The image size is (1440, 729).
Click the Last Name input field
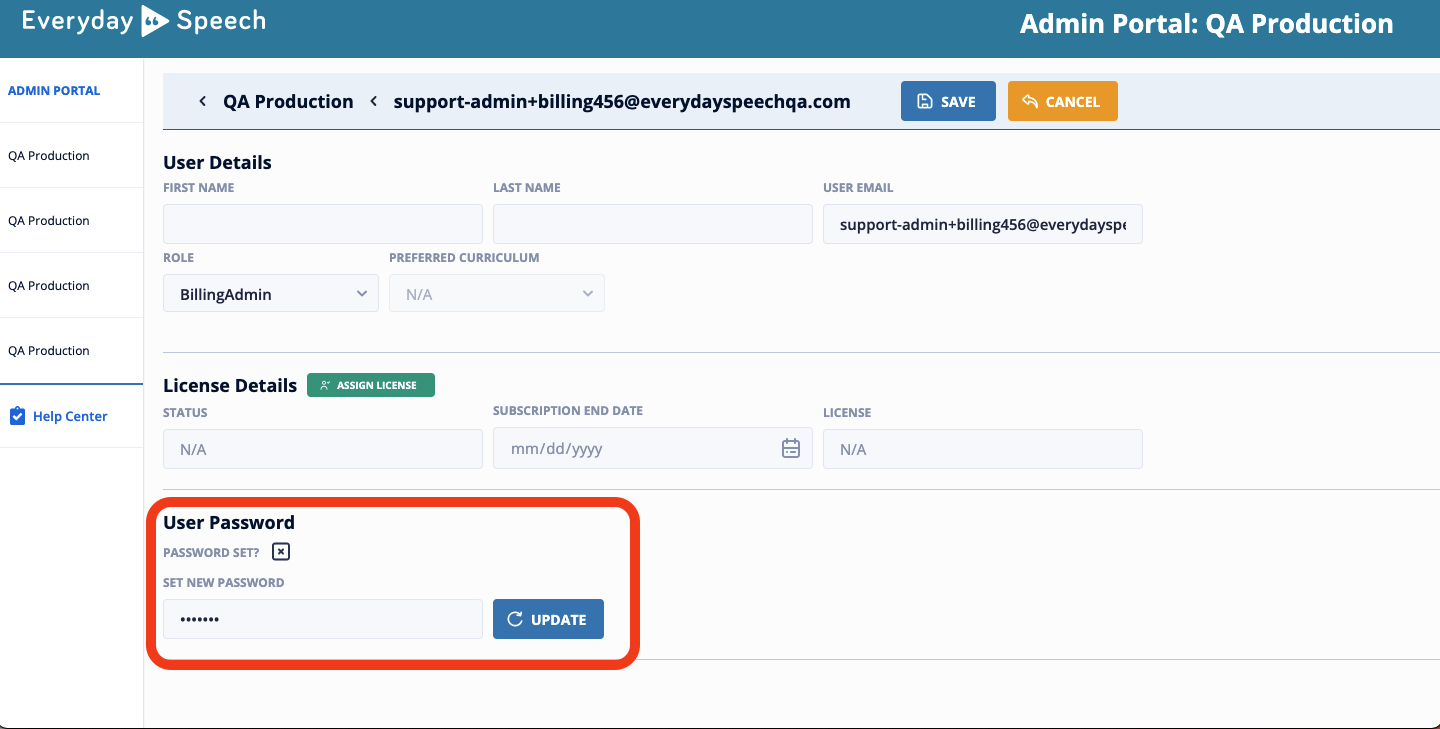653,224
